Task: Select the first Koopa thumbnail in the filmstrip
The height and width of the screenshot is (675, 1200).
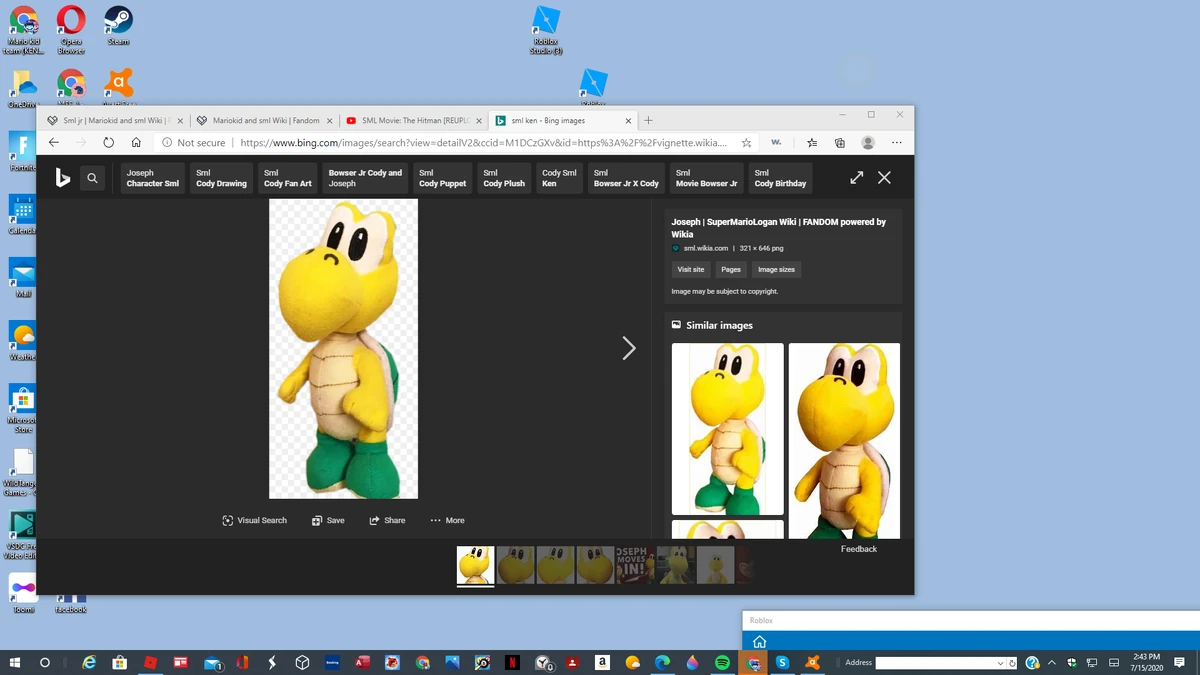Action: tap(475, 565)
